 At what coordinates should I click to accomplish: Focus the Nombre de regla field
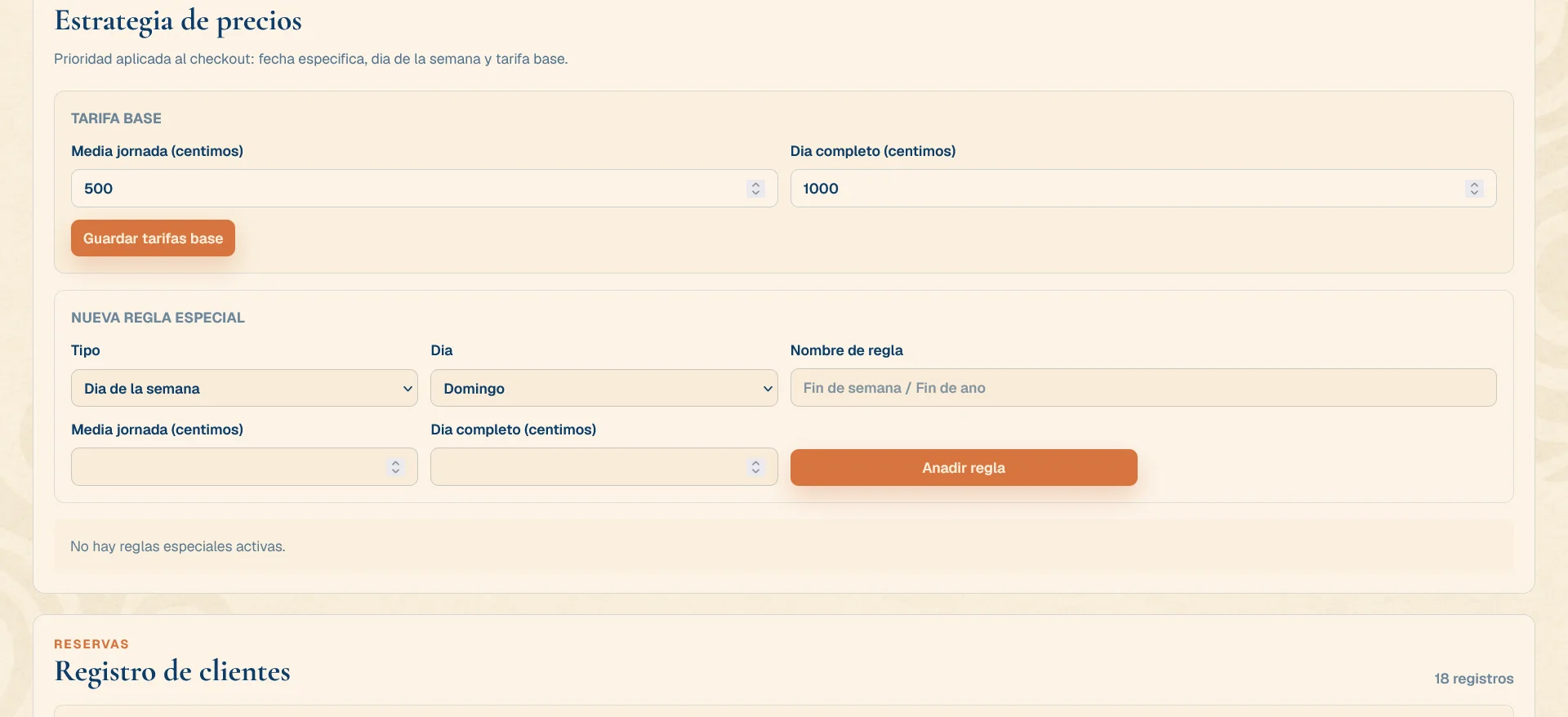pos(1143,388)
